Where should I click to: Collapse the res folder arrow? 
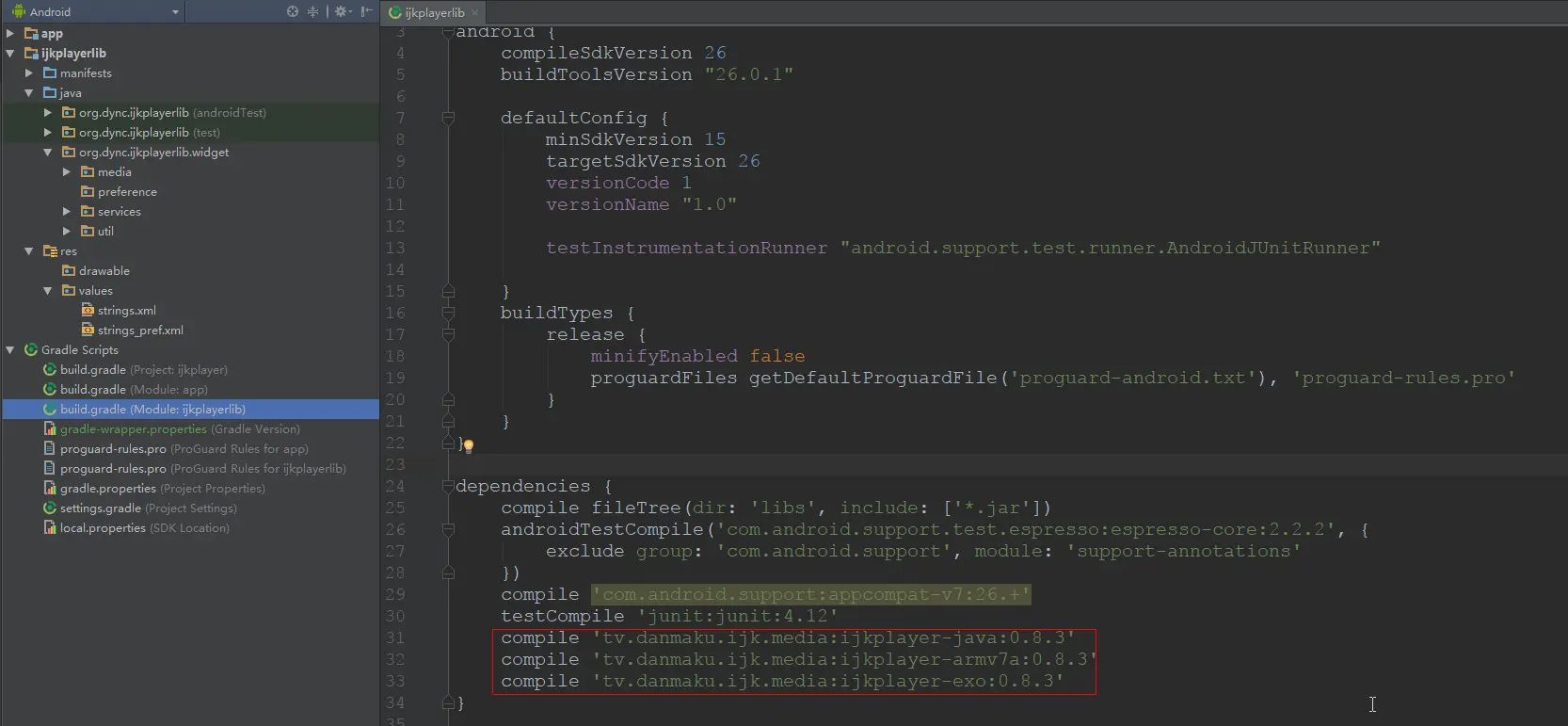tap(29, 250)
